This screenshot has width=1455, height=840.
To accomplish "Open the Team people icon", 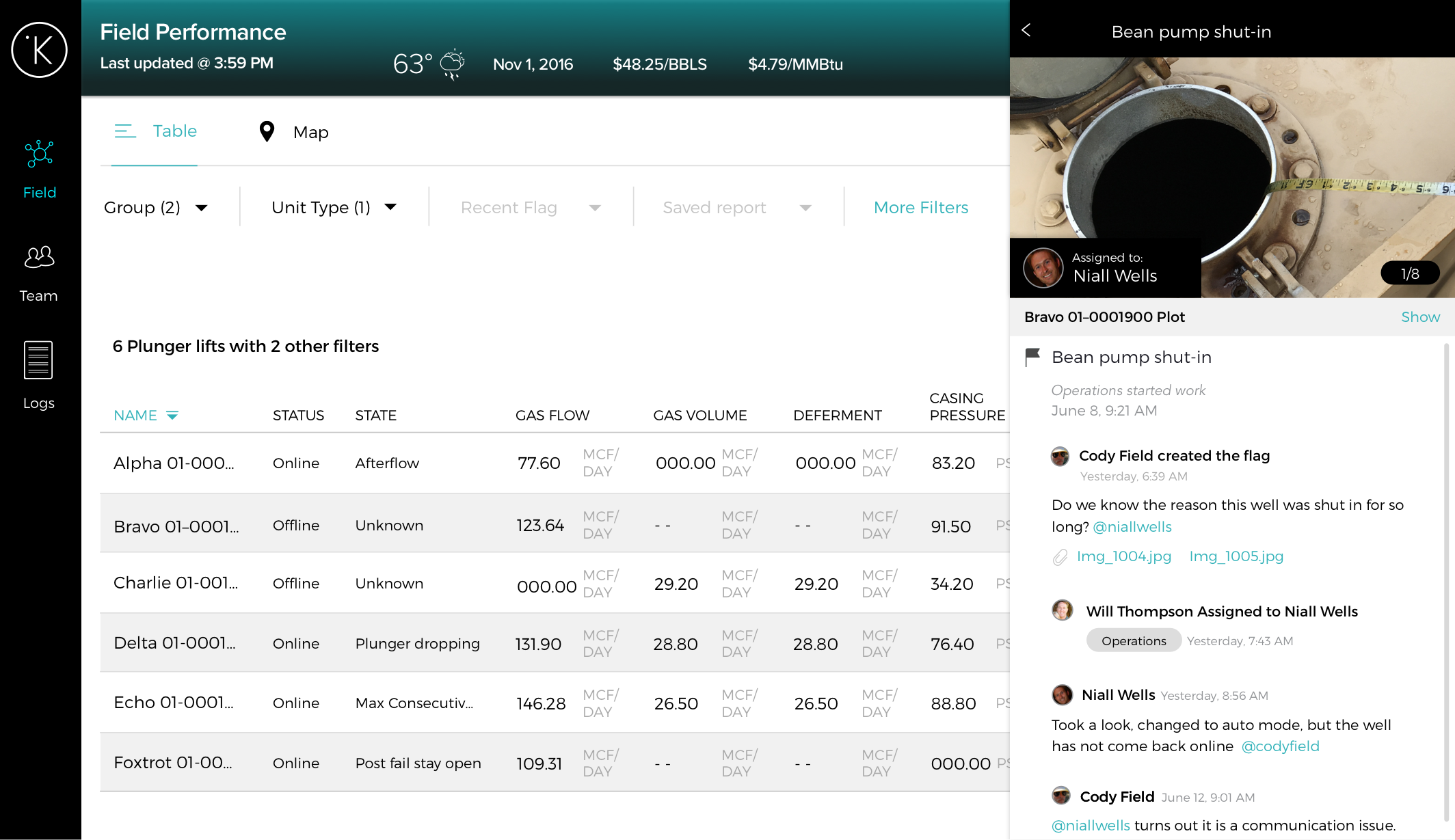I will (39, 257).
